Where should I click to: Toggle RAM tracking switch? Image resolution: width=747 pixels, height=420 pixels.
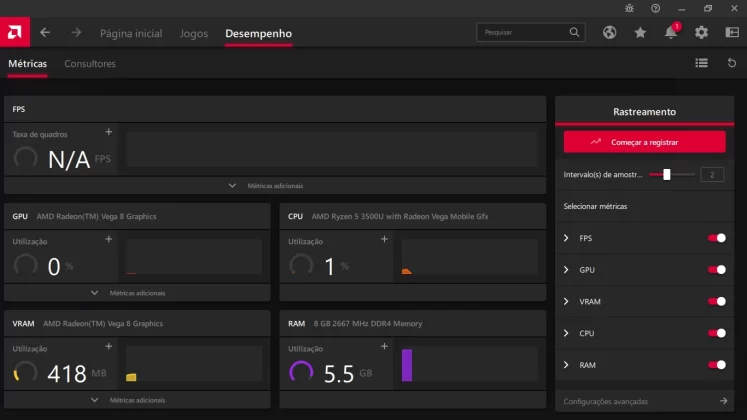point(717,365)
